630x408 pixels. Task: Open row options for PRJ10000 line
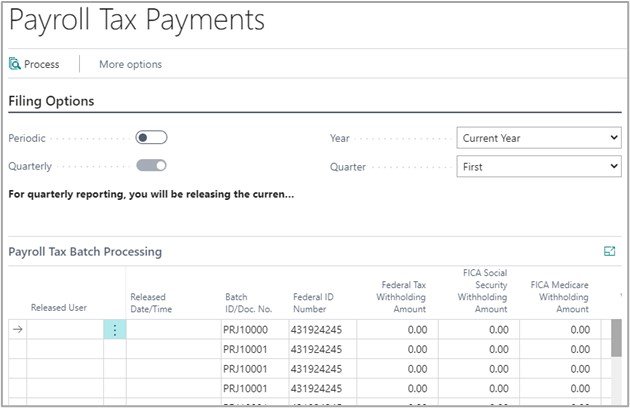click(x=115, y=330)
